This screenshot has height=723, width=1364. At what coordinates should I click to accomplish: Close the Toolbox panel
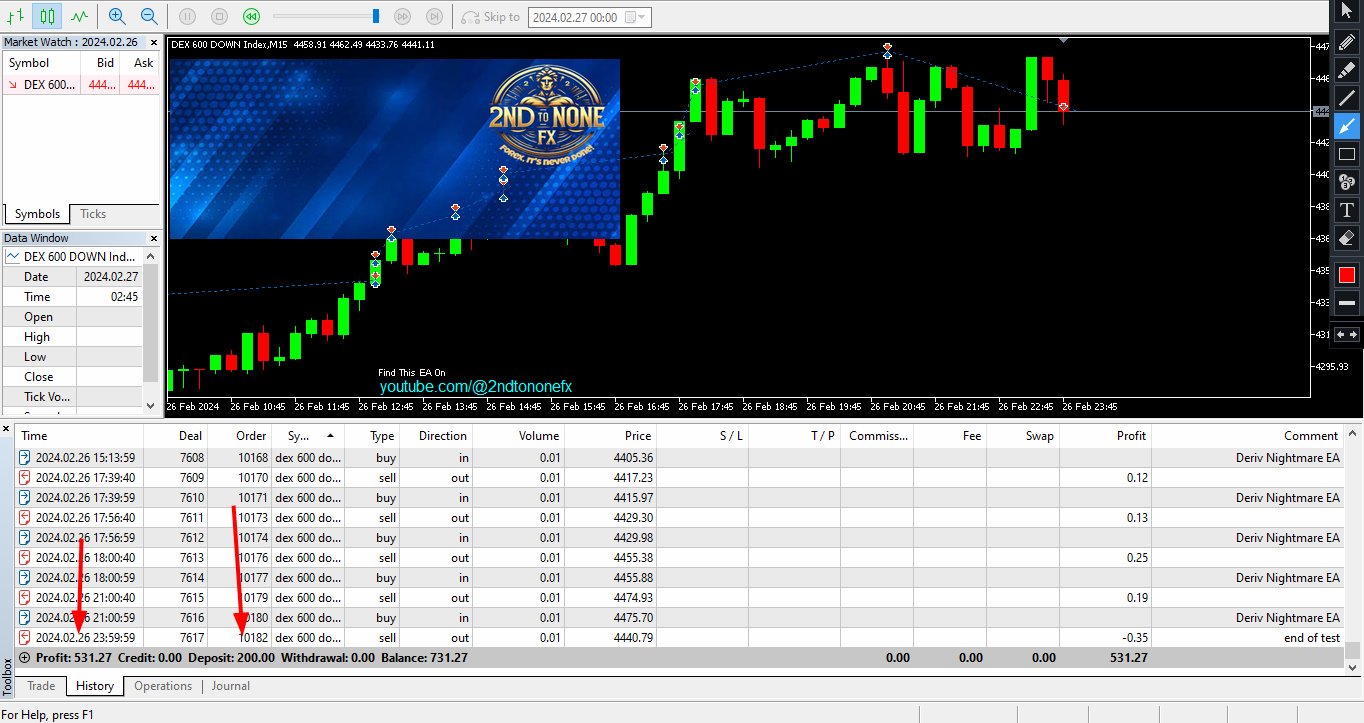(x=7, y=430)
